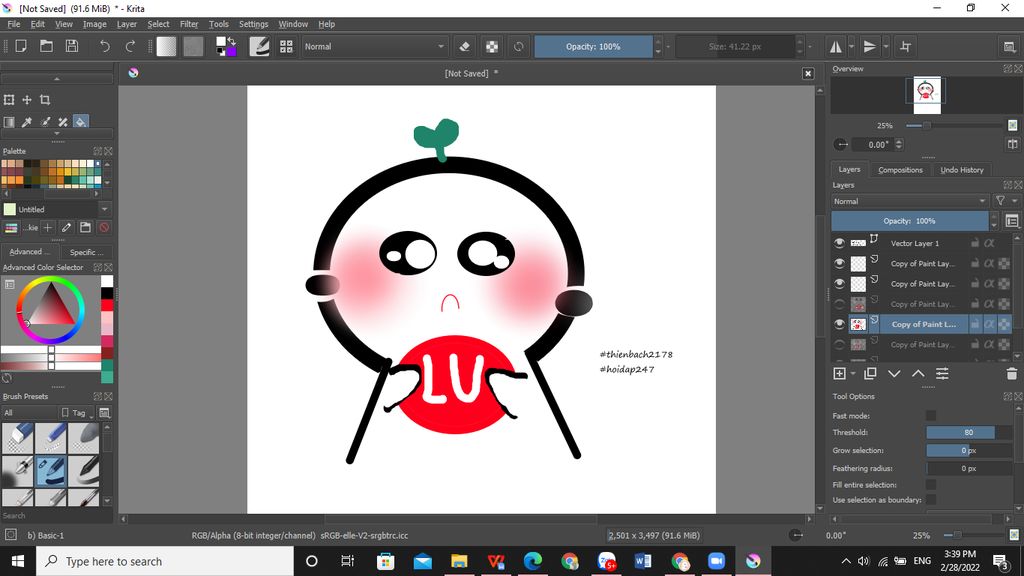Reload the original brush preset
This screenshot has width=1024, height=576.
pyautogui.click(x=519, y=46)
